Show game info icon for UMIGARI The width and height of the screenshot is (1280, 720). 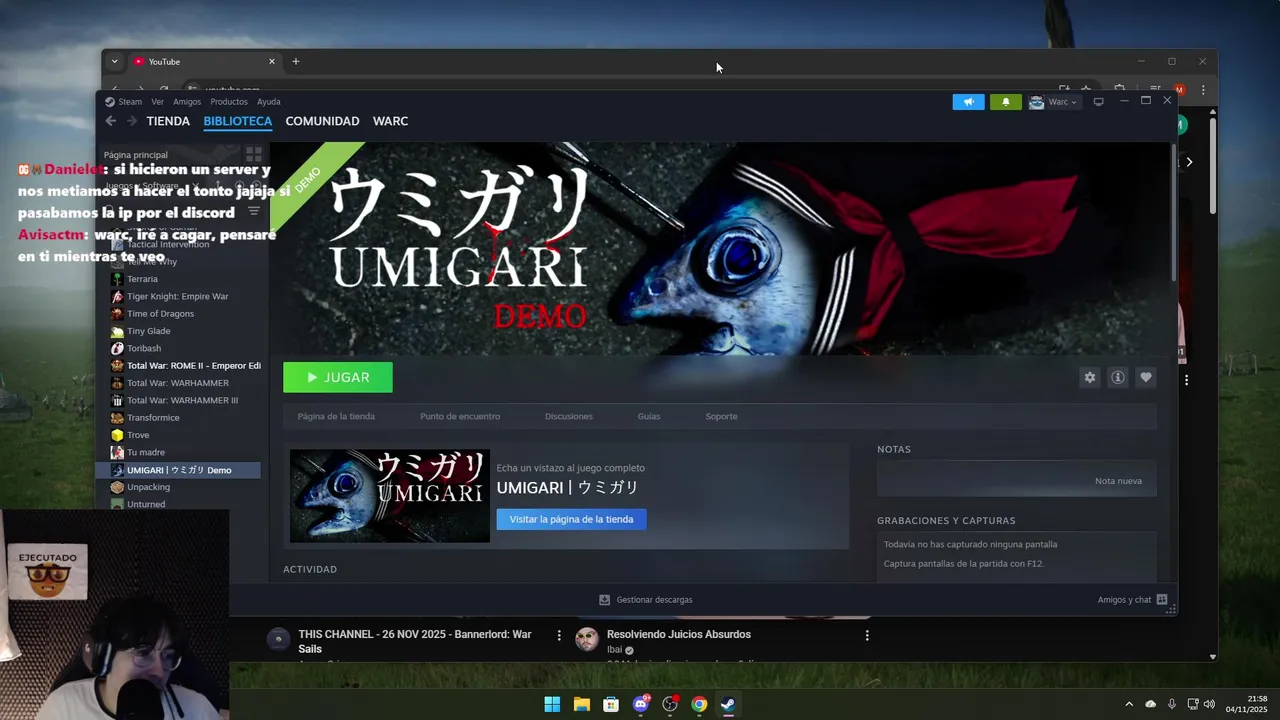[1118, 377]
